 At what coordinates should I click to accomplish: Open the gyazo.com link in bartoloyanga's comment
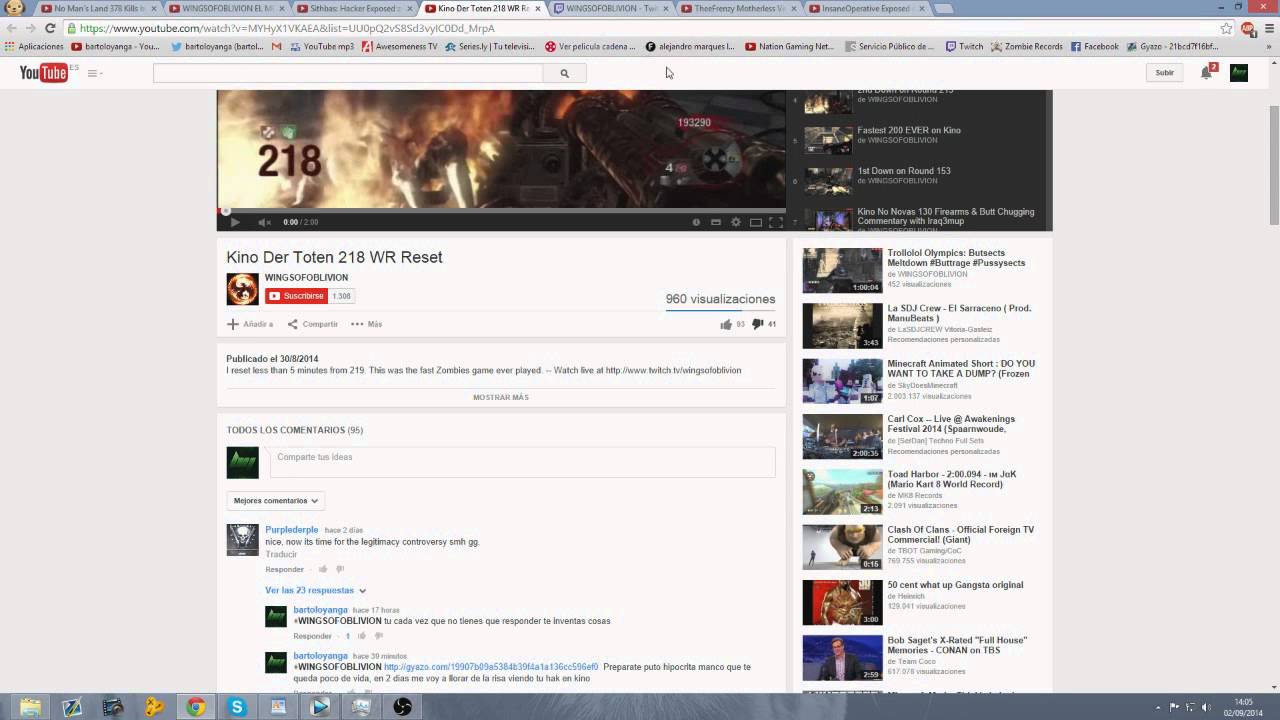491,667
